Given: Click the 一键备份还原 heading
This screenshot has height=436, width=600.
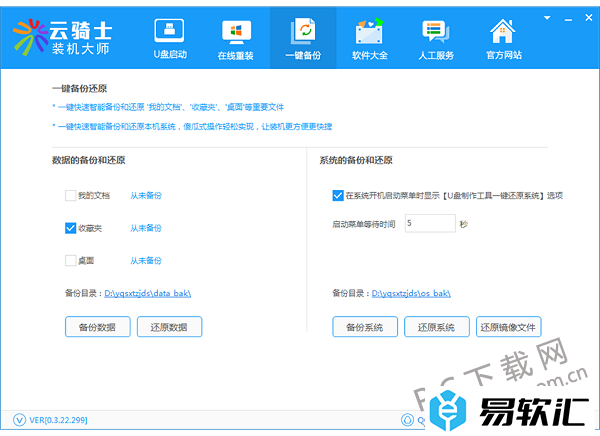Looking at the screenshot, I should [80, 88].
